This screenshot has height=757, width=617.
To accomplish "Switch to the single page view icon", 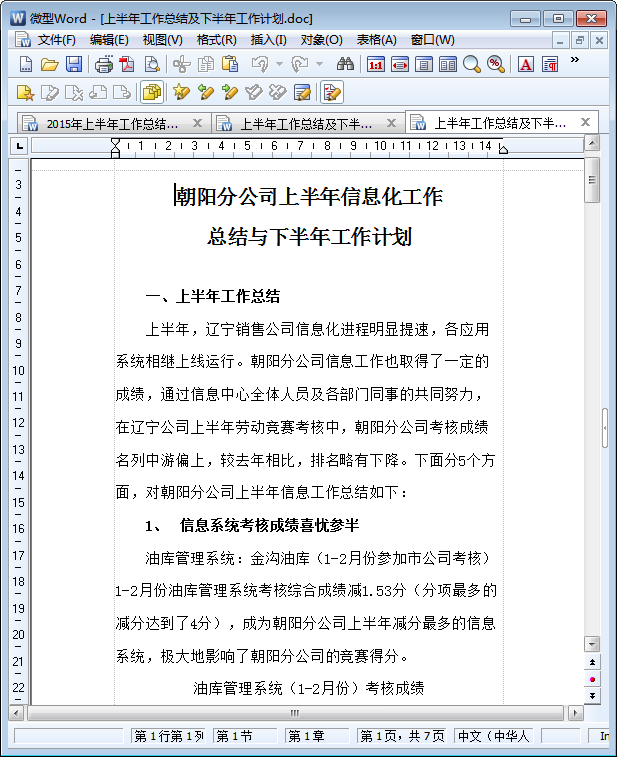I will [424, 64].
